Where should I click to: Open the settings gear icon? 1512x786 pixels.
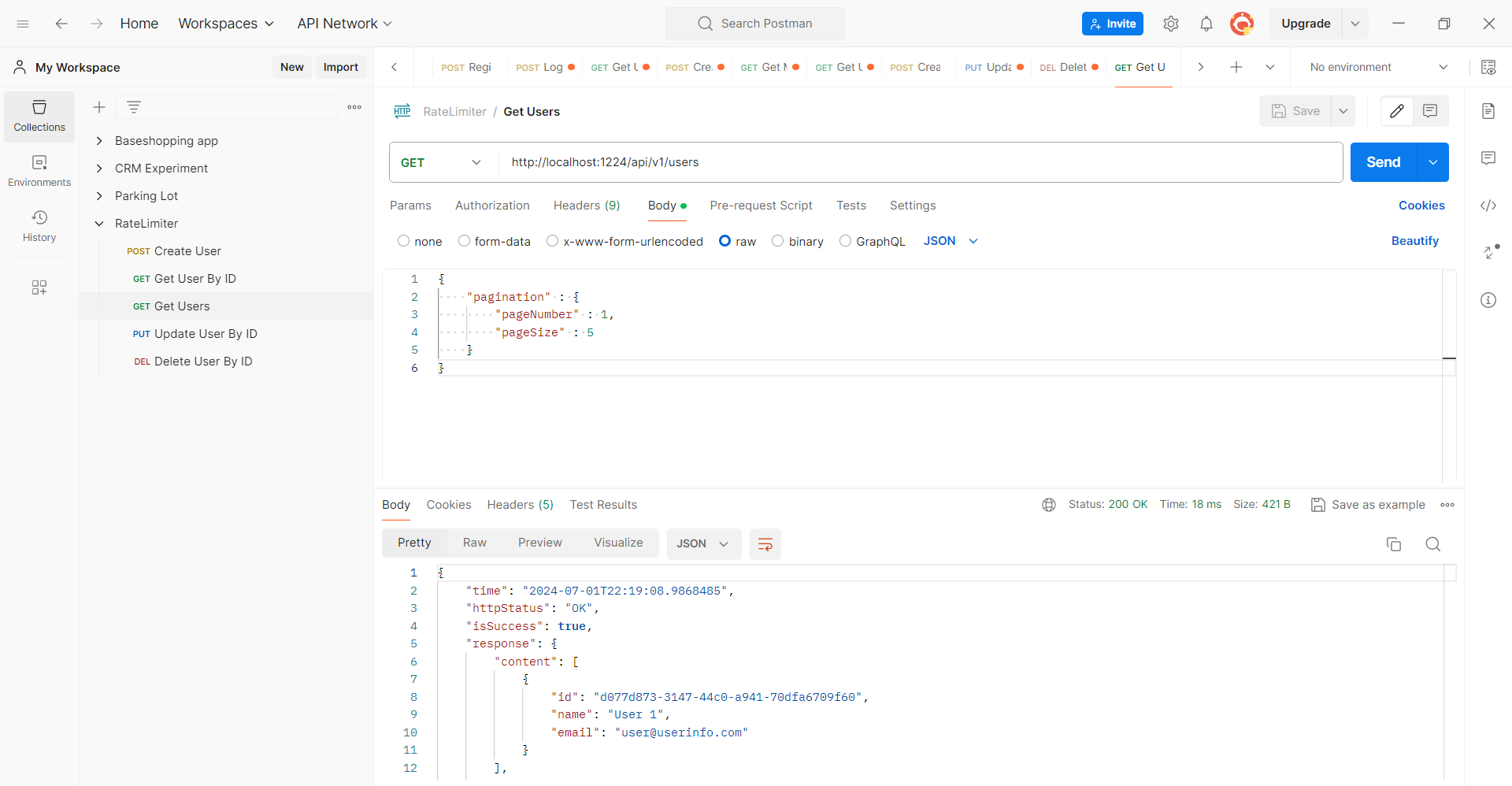click(x=1171, y=24)
